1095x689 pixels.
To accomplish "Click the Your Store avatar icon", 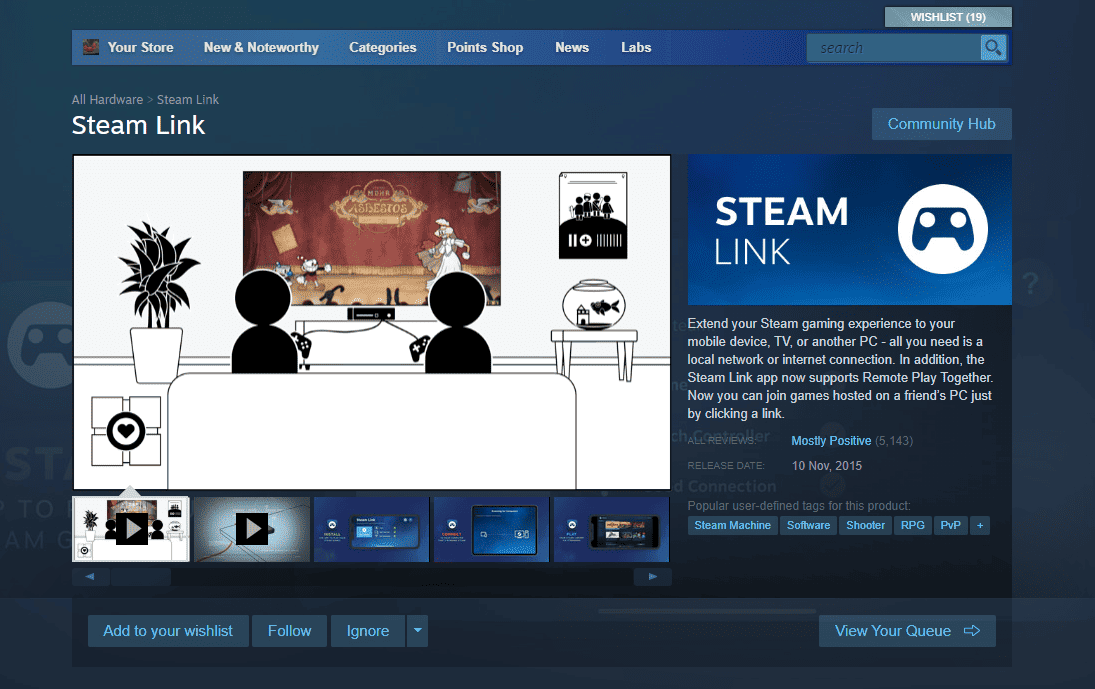I will pyautogui.click(x=91, y=47).
